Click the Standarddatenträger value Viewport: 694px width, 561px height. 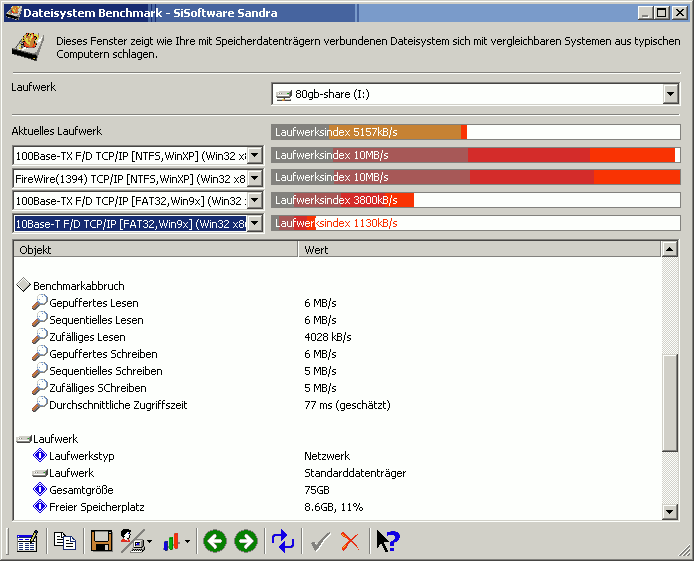pyautogui.click(x=355, y=473)
